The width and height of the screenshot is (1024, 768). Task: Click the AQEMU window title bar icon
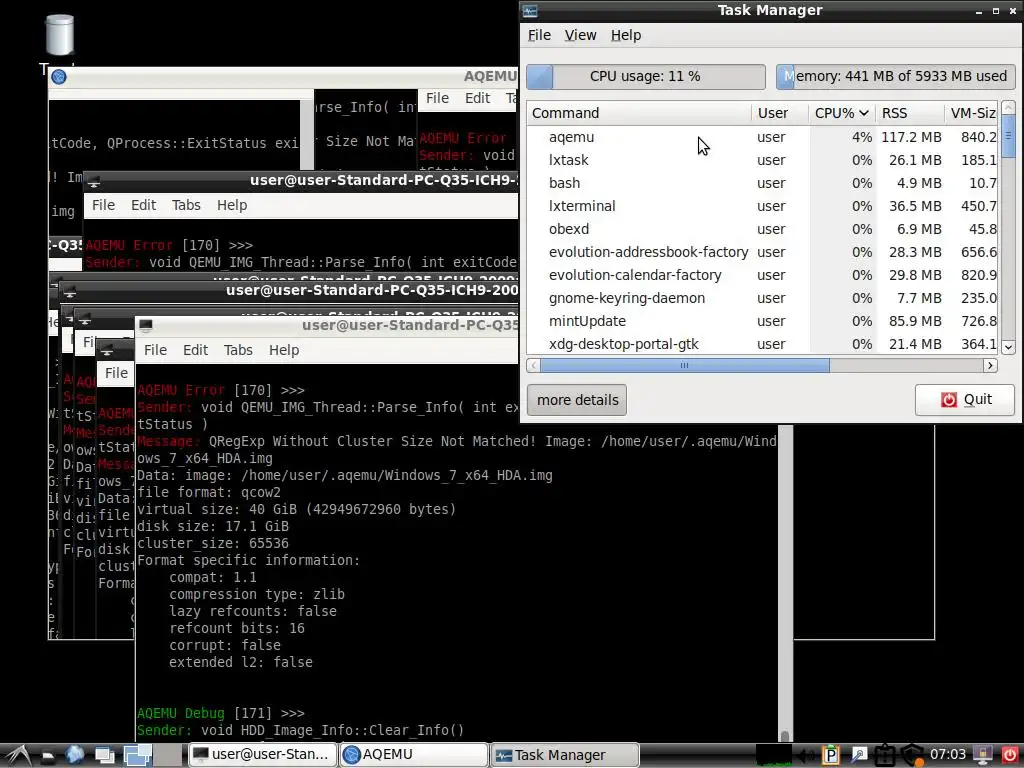pyautogui.click(x=59, y=77)
